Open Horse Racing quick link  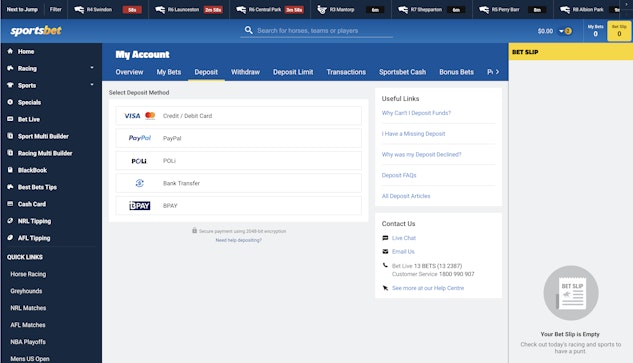click(28, 274)
